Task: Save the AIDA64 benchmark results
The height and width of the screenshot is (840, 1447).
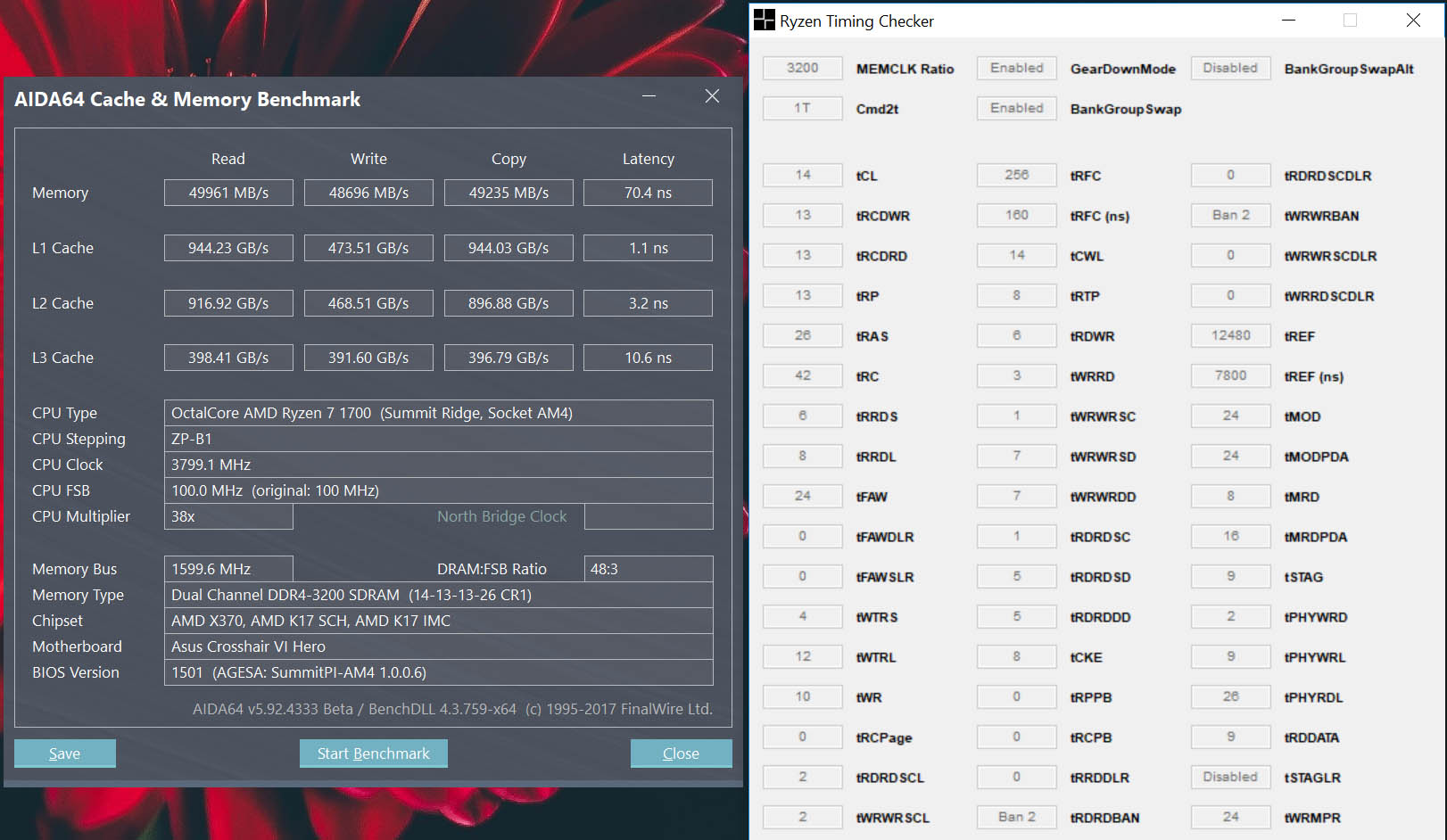Action: 64,754
